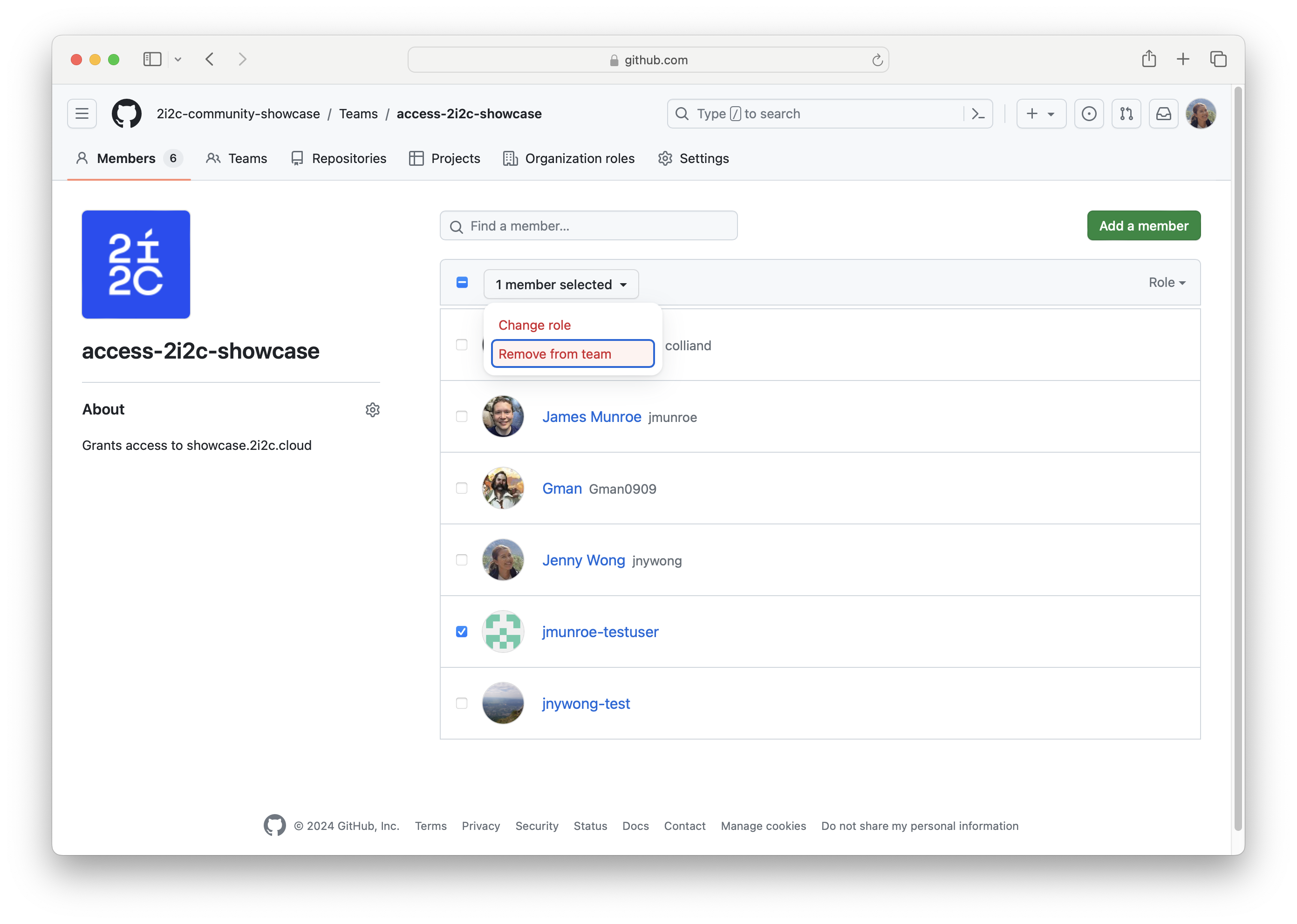Open the Pull requests icon in header
The width and height of the screenshot is (1297, 924).
pyautogui.click(x=1126, y=114)
